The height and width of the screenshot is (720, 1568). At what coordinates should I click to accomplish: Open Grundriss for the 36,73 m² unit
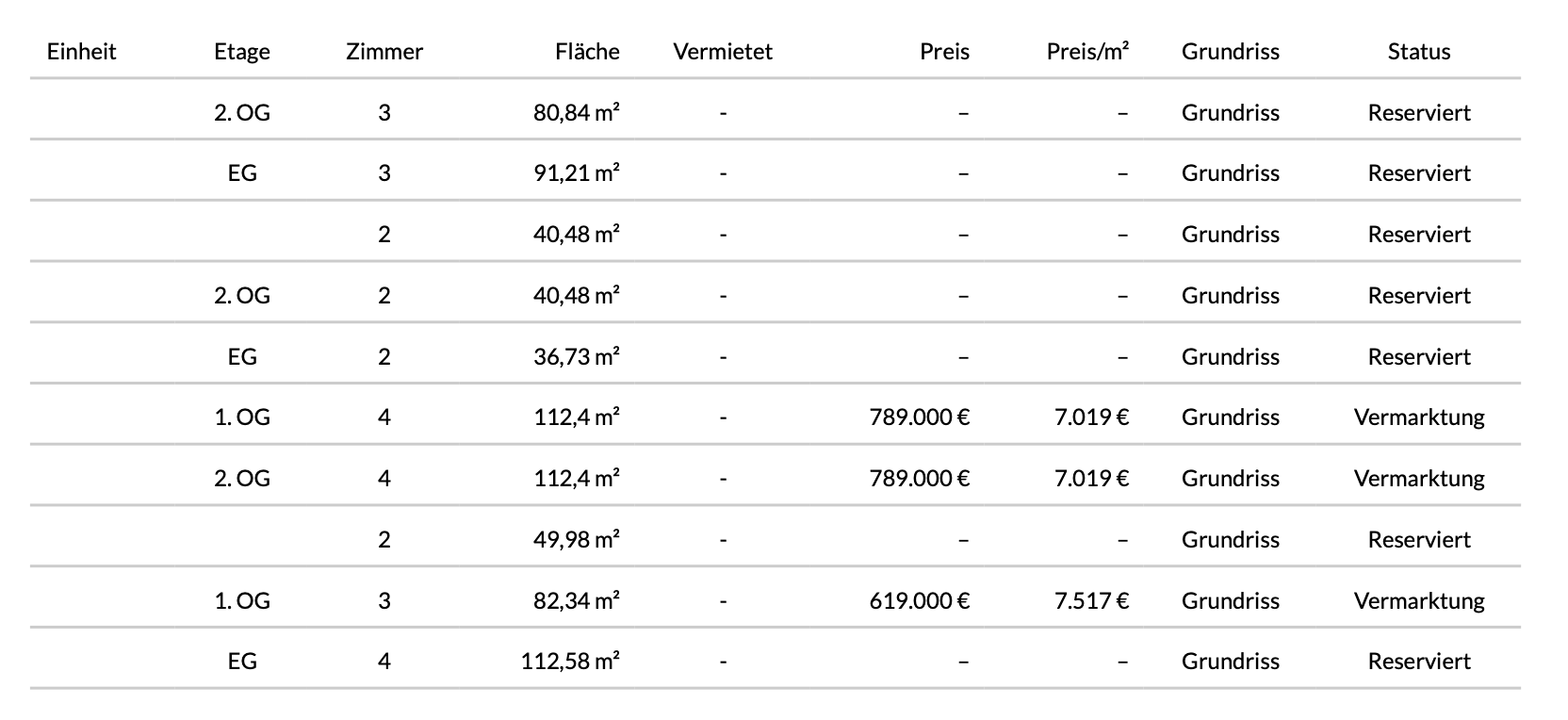(1230, 357)
